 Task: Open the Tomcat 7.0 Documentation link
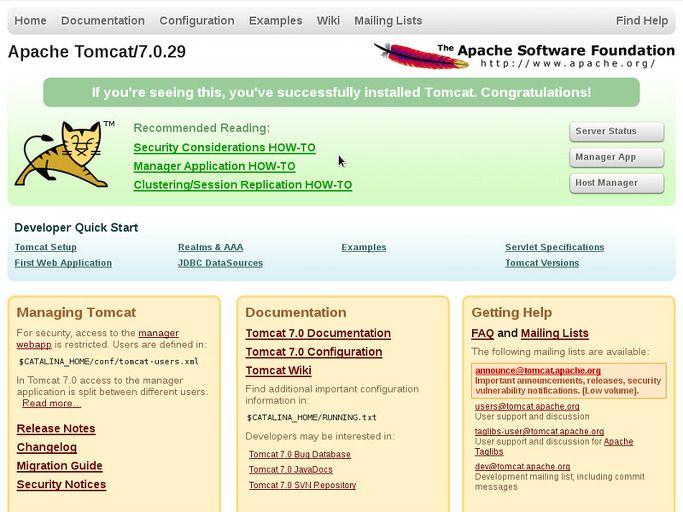(318, 333)
